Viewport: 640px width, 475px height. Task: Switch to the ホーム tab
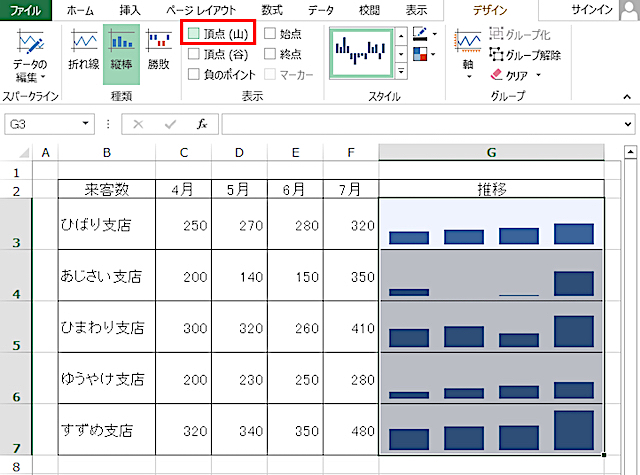(x=80, y=10)
